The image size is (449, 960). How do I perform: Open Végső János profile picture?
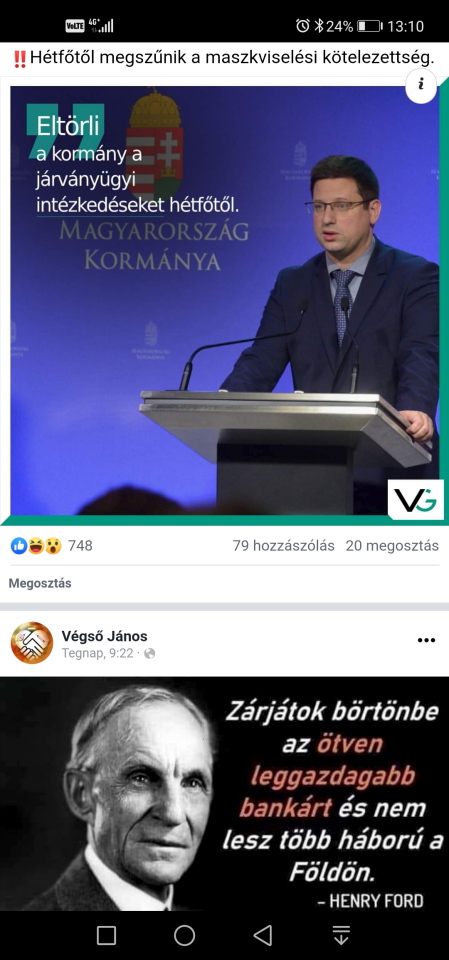[x=32, y=643]
